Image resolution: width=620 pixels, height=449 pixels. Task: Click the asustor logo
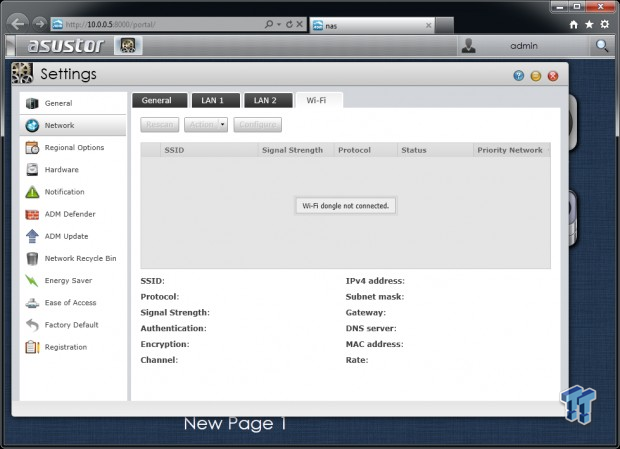(x=66, y=46)
